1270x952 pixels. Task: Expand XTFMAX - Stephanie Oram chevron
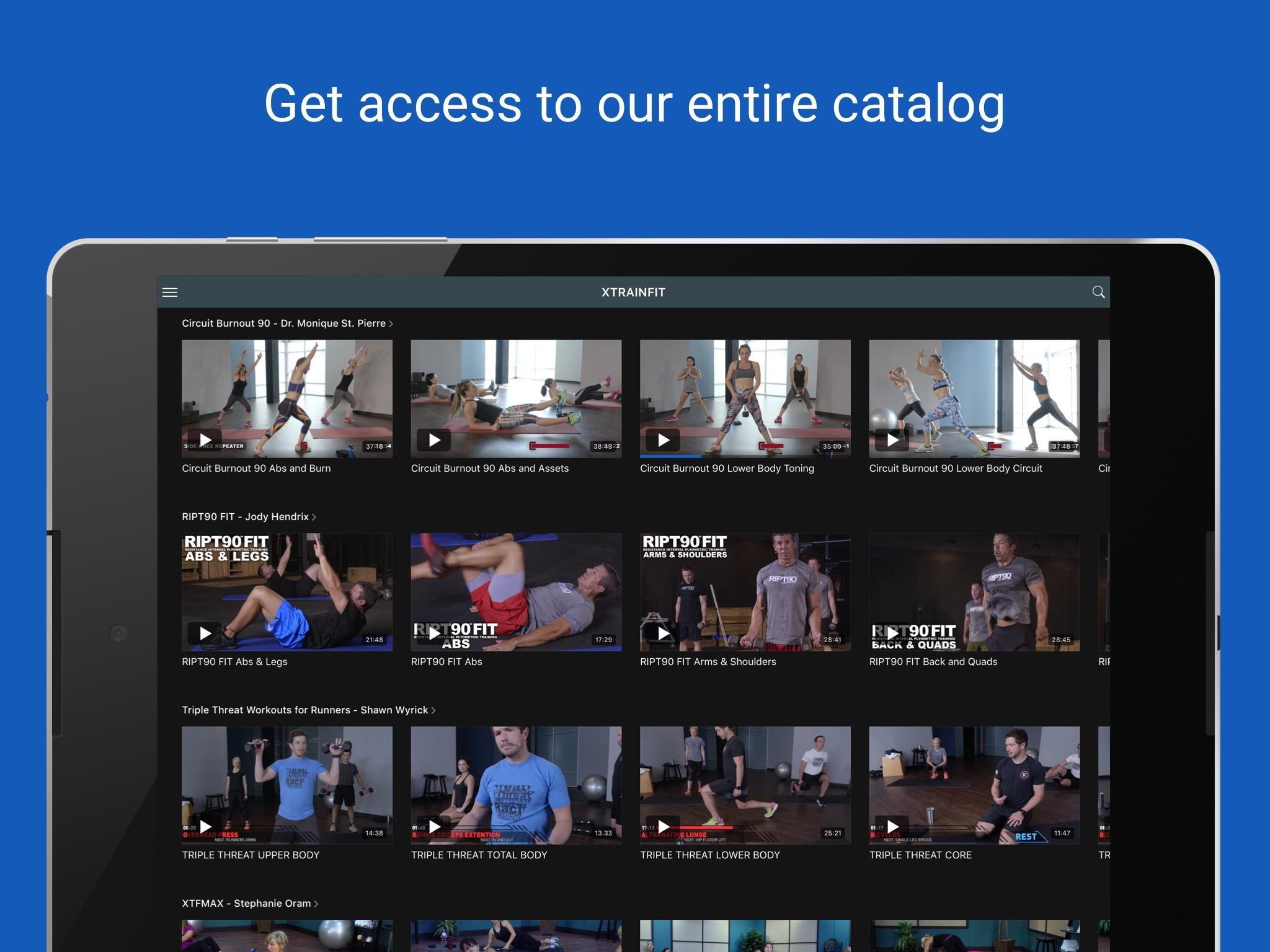pos(316,904)
